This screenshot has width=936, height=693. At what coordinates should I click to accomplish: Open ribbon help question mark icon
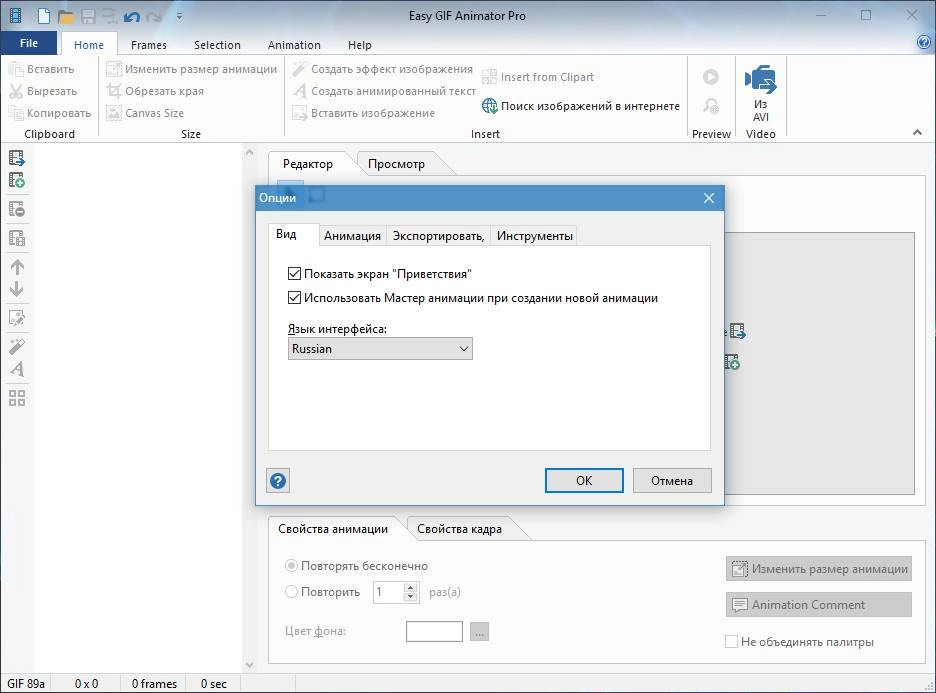923,42
